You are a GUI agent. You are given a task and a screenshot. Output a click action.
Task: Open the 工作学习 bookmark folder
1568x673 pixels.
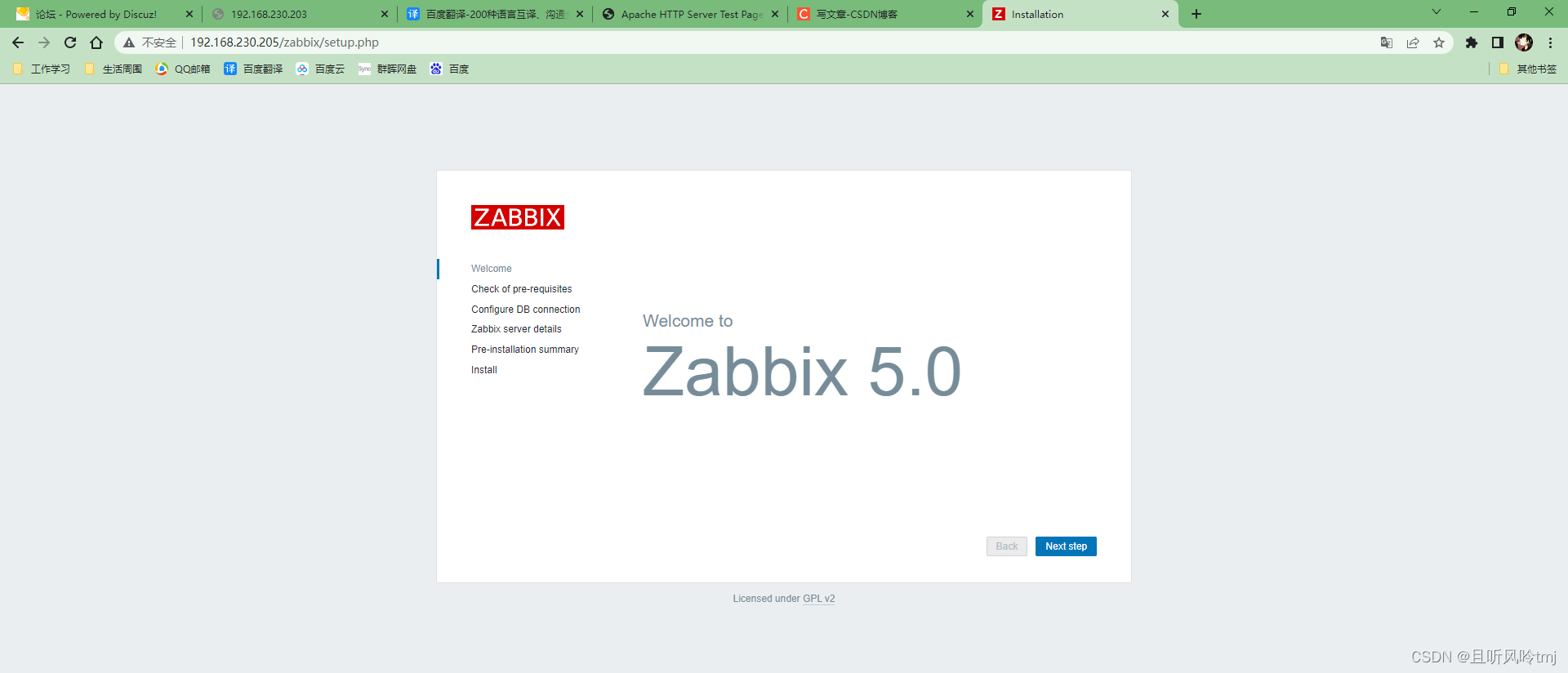point(42,69)
